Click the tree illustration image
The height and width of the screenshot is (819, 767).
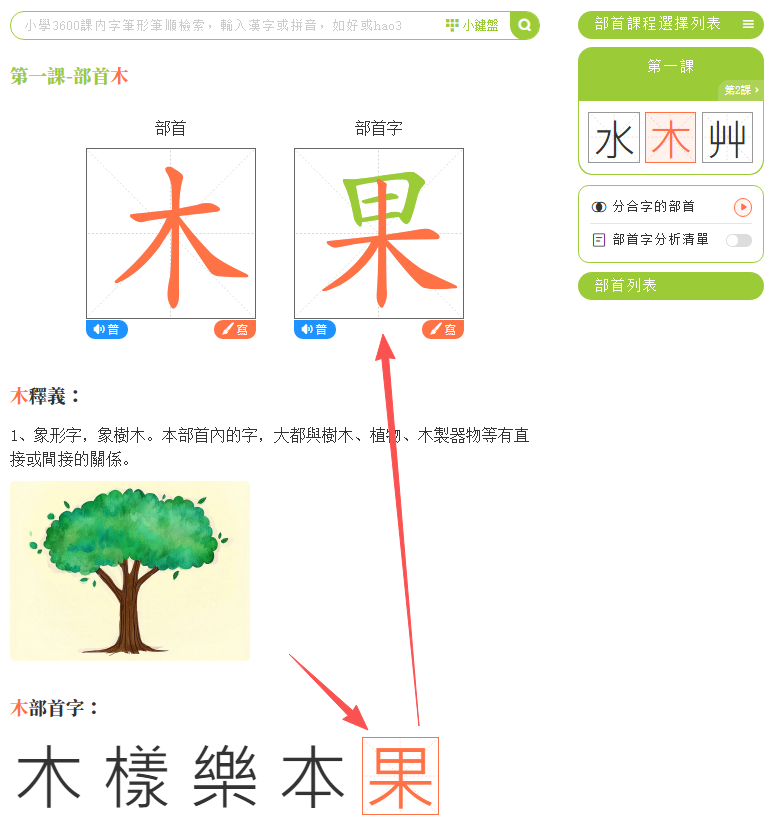pos(130,570)
